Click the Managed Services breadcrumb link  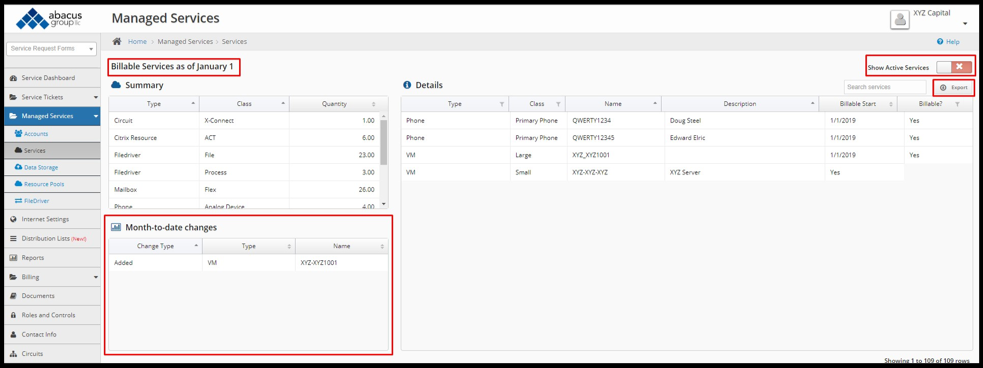(185, 42)
